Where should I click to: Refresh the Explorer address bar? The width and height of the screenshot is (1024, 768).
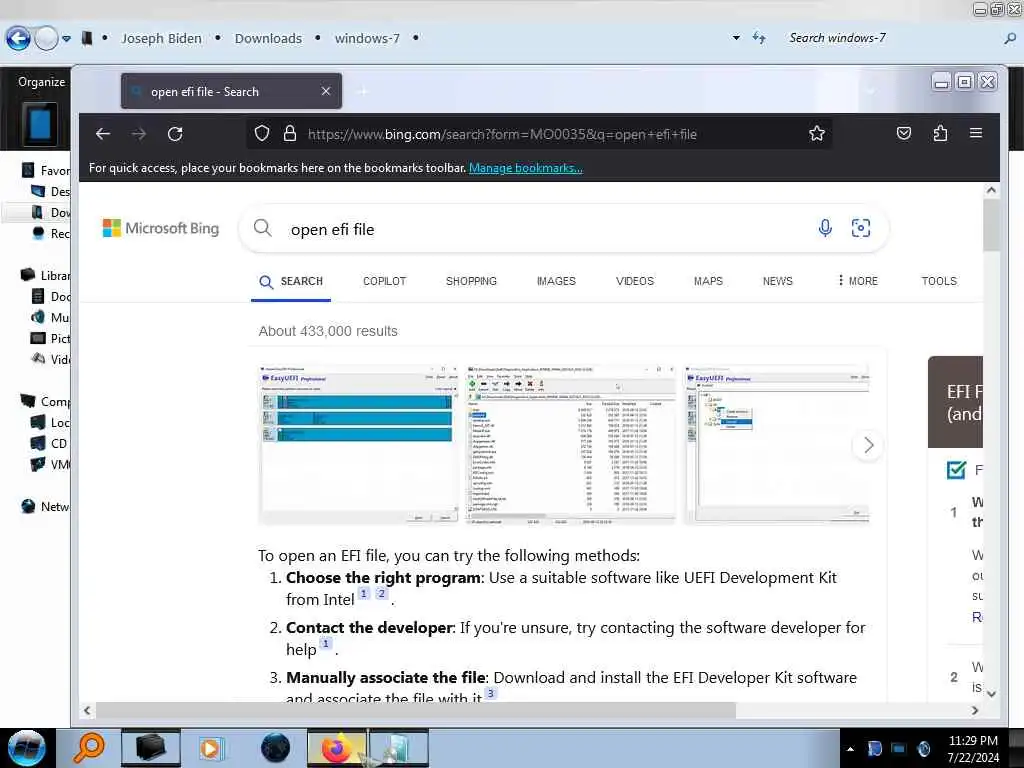759,38
